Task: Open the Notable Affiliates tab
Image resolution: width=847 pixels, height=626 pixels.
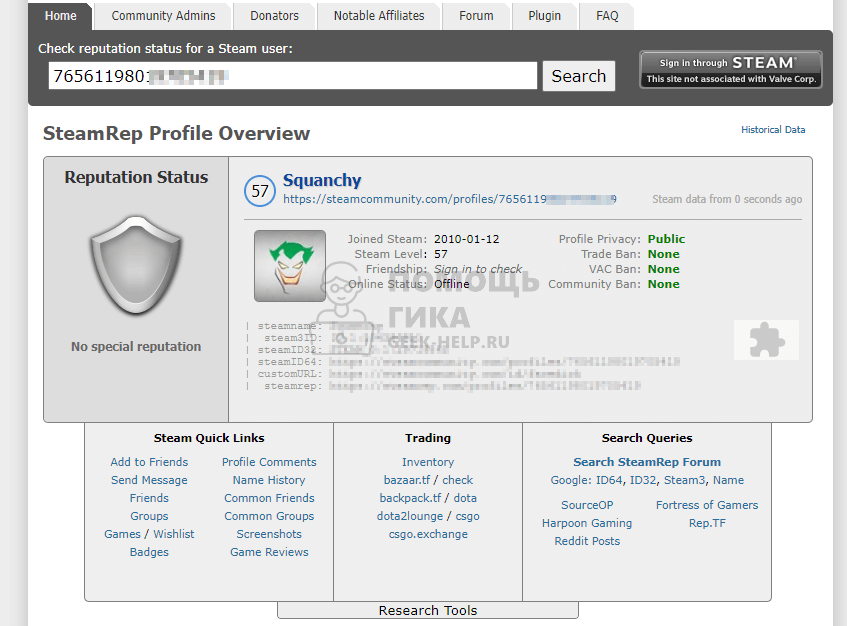Action: coord(379,16)
